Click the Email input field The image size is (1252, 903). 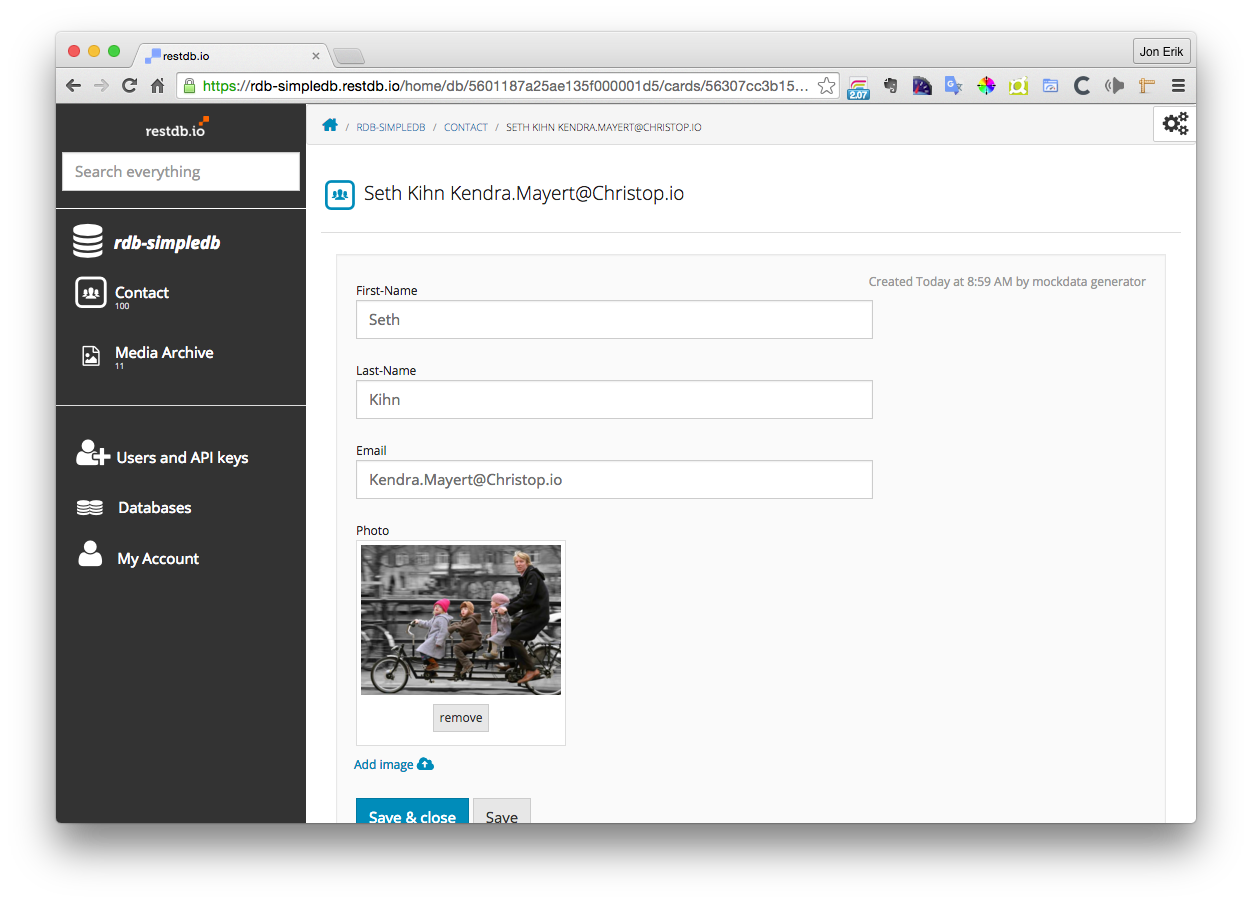coord(614,479)
